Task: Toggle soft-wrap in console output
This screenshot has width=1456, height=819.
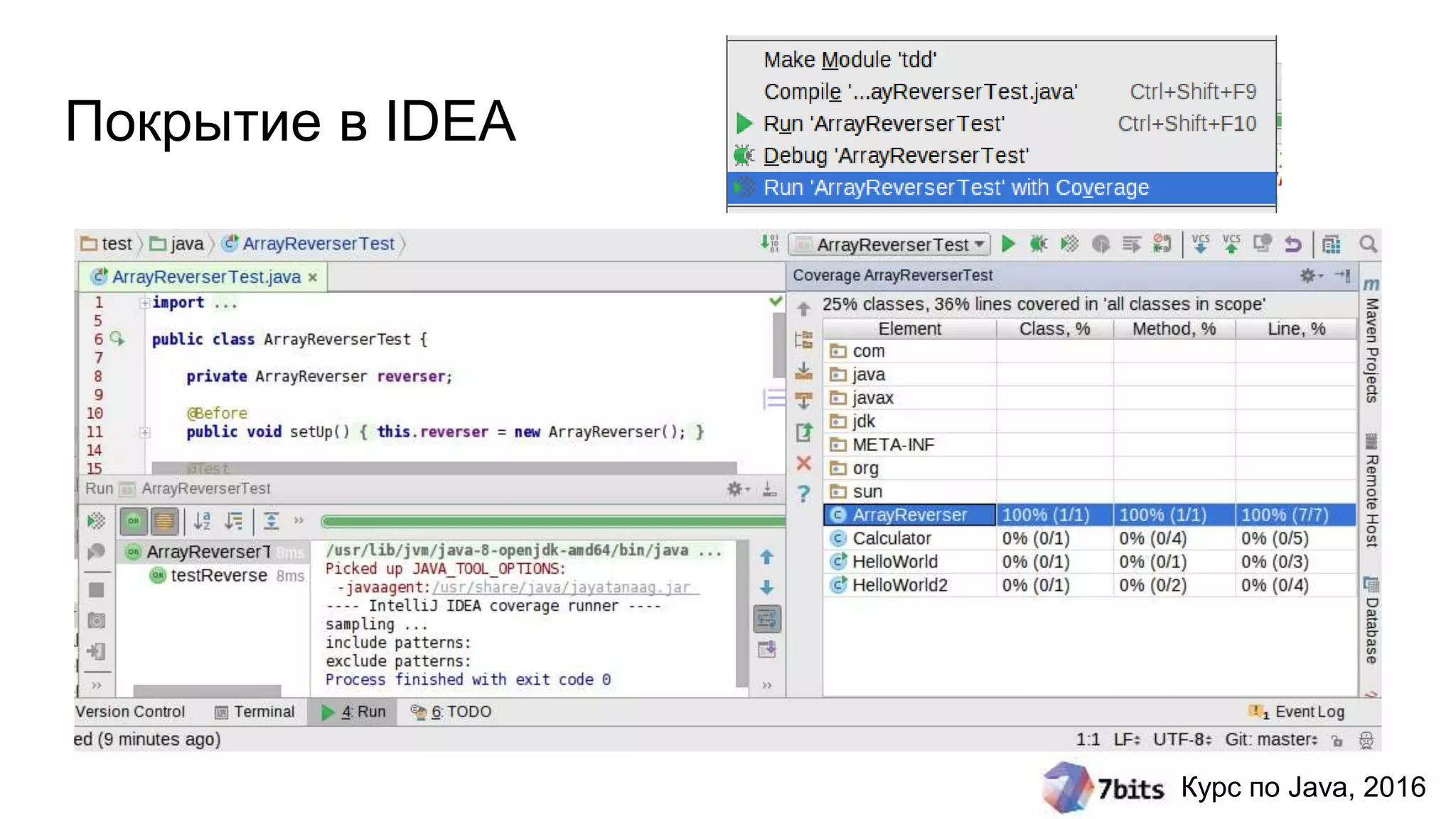Action: pyautogui.click(x=766, y=619)
